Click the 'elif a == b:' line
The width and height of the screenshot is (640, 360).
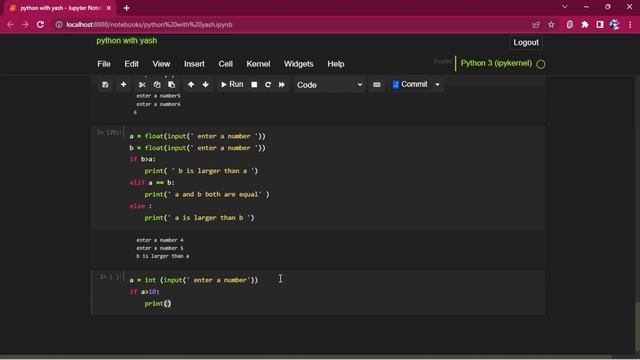[x=152, y=183]
